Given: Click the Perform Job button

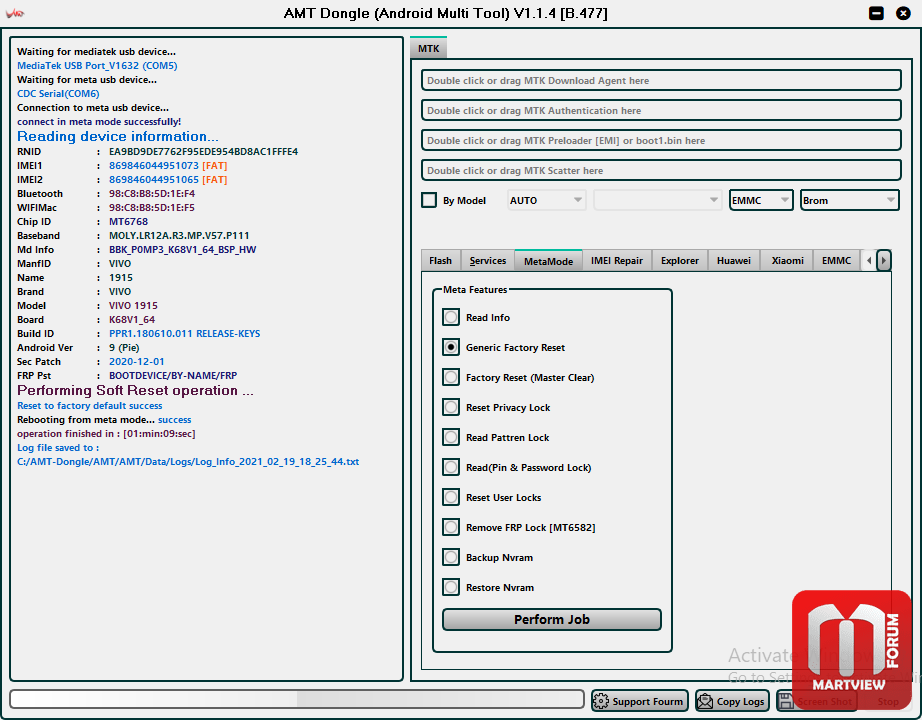Looking at the screenshot, I should [x=552, y=619].
